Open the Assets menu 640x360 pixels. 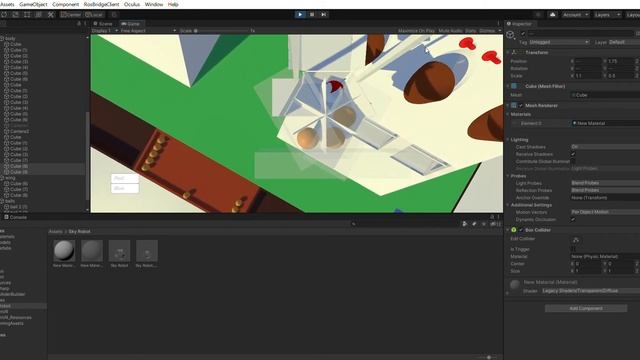pyautogui.click(x=7, y=4)
